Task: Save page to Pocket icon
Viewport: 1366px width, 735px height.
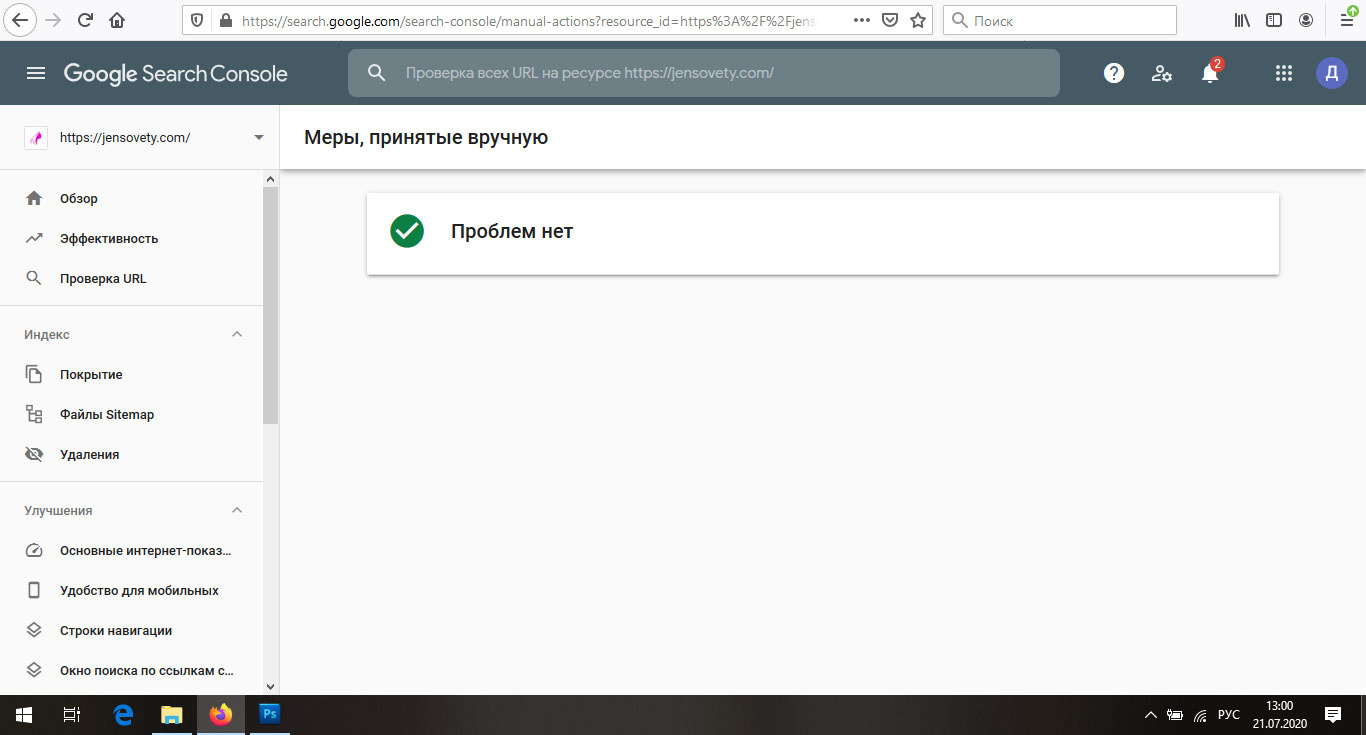Action: coord(890,20)
